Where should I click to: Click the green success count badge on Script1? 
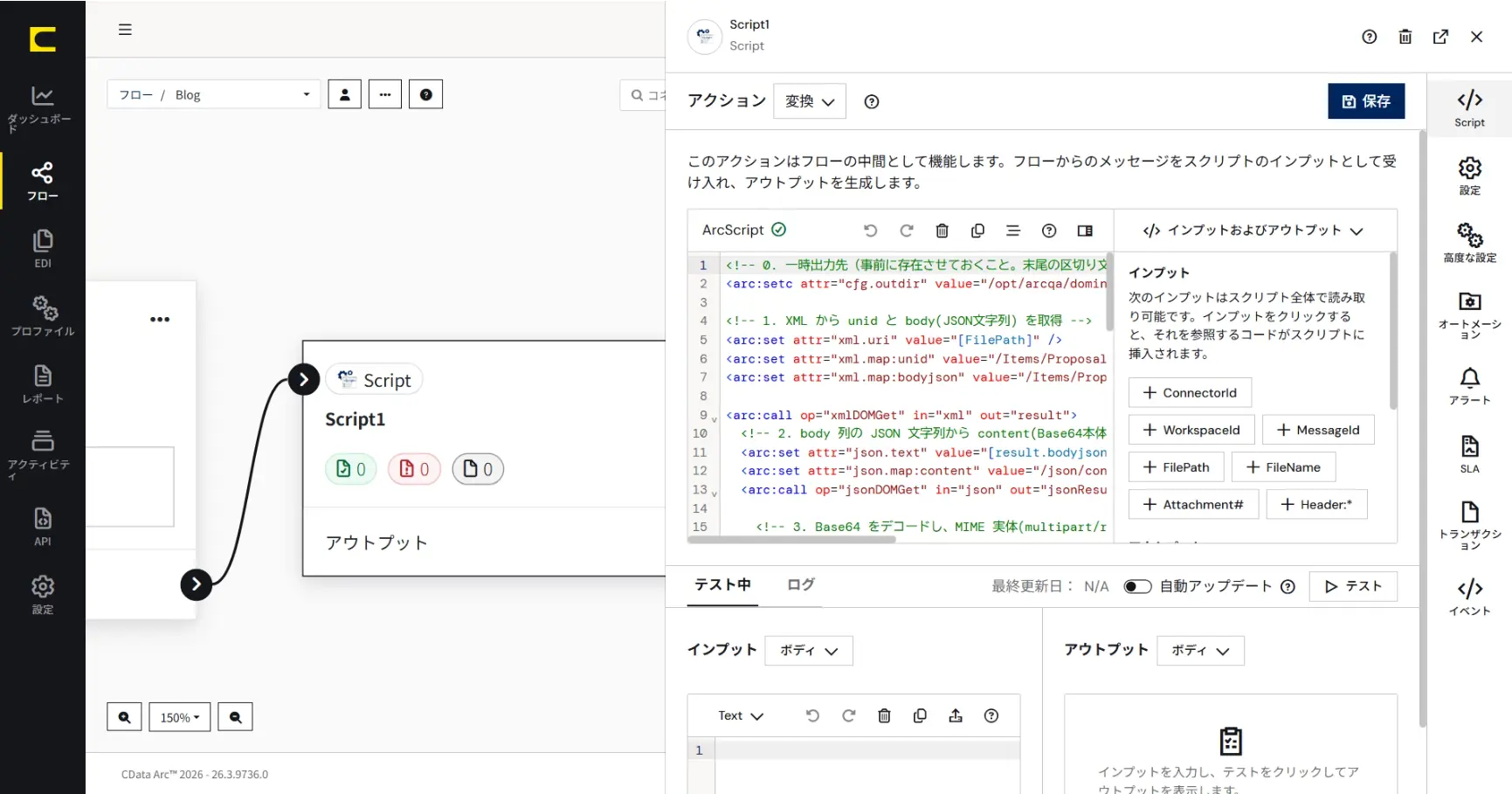[350, 469]
